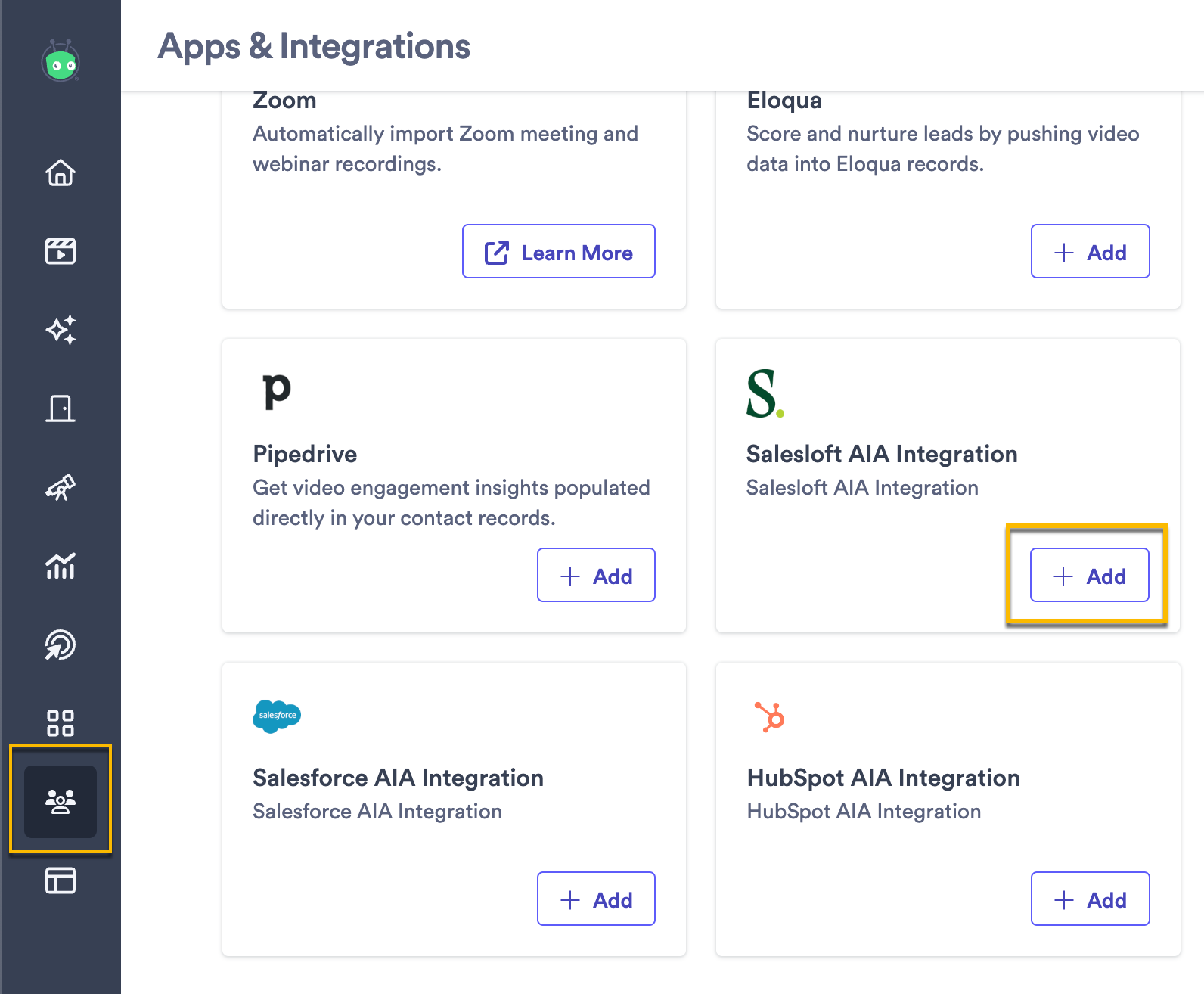This screenshot has height=994, width=1204.
Task: Click the Pipedrive logo
Action: click(x=277, y=391)
